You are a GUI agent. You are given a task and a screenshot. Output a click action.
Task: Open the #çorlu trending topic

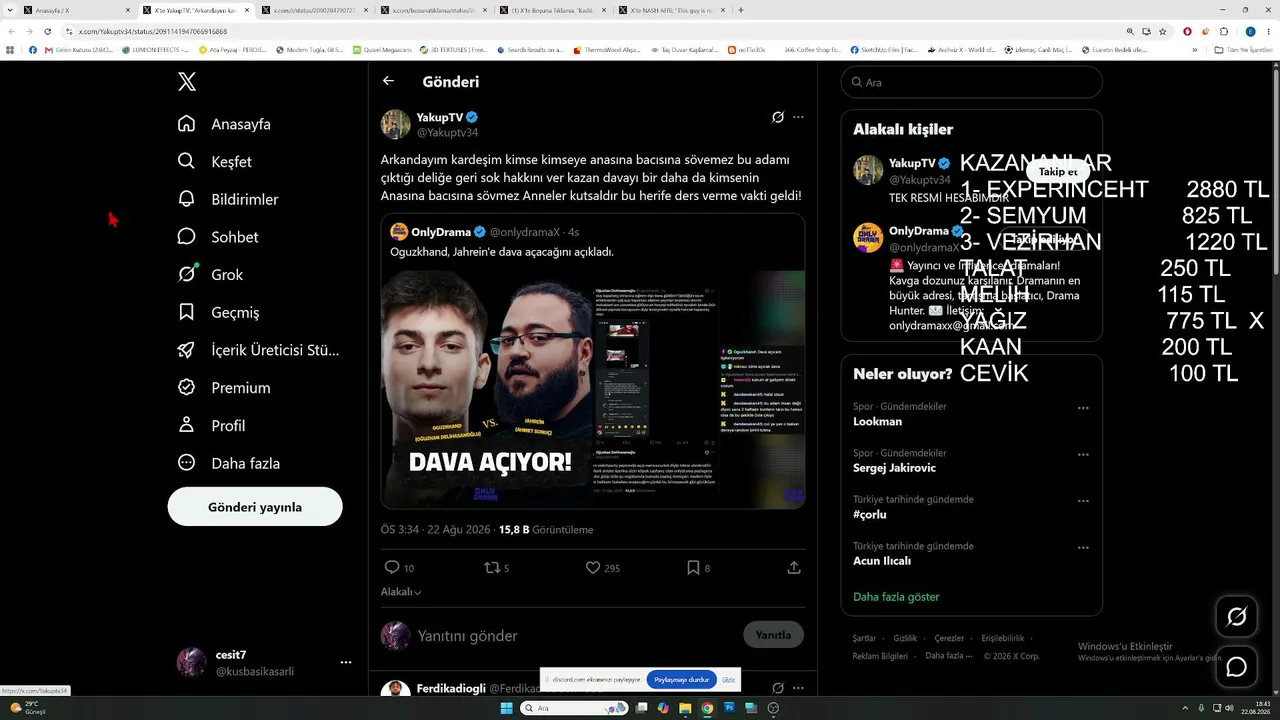pos(870,515)
